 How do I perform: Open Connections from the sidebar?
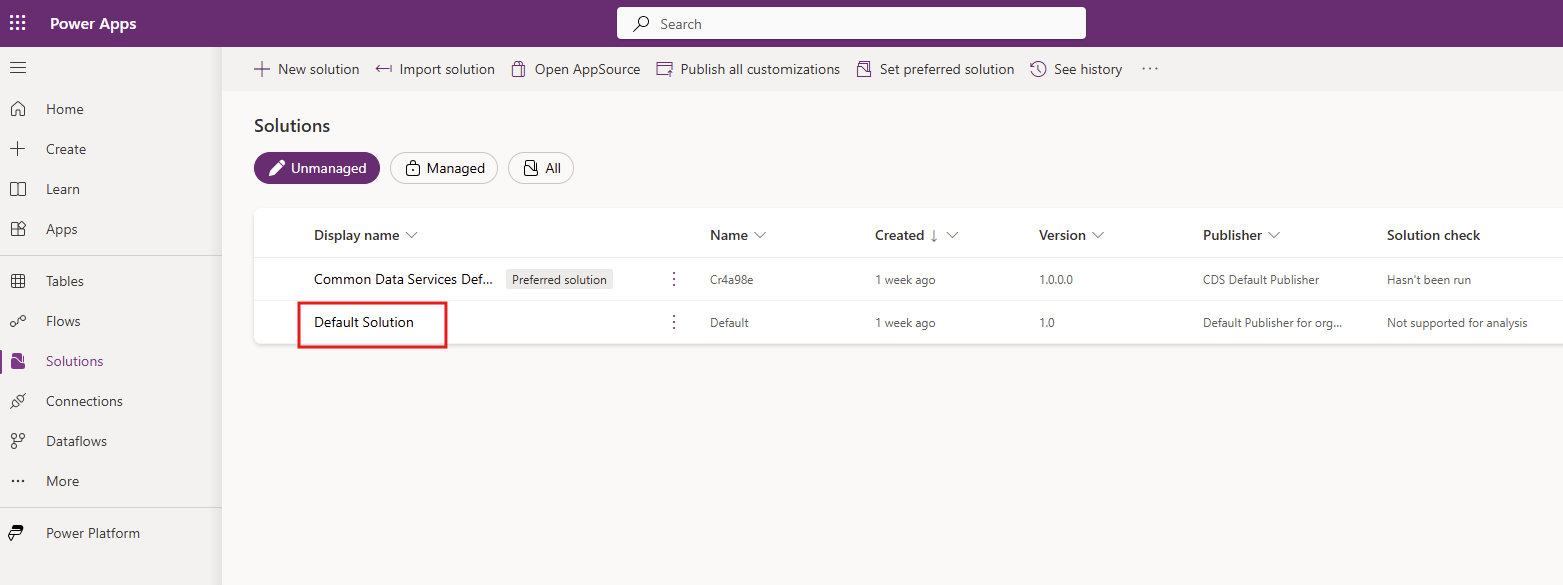pyautogui.click(x=84, y=401)
